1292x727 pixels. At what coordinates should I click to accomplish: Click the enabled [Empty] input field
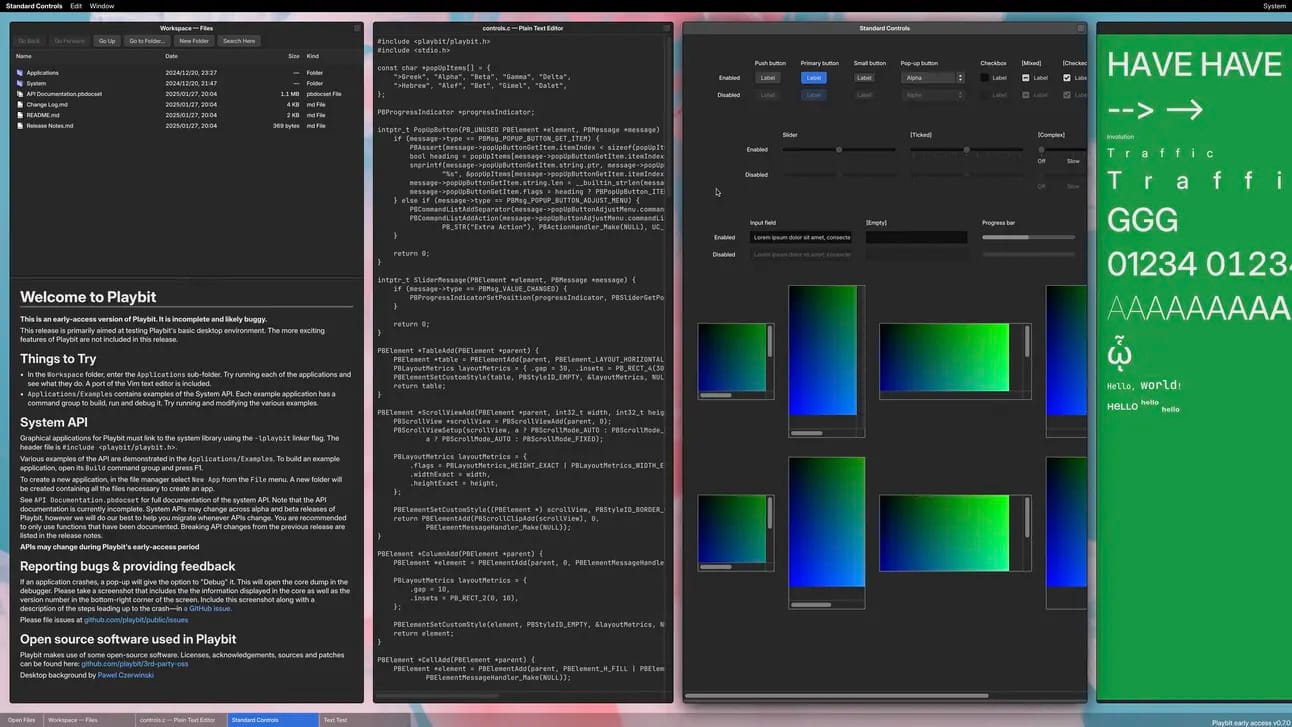pos(917,238)
